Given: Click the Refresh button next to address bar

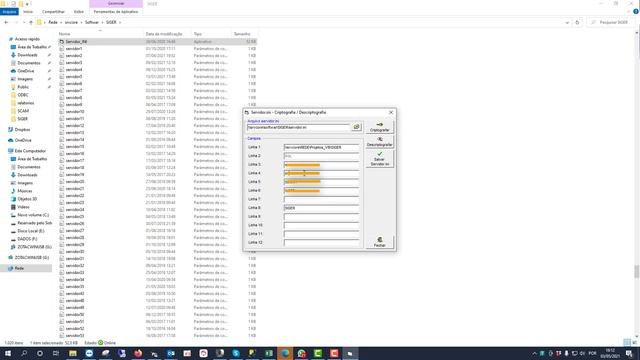Looking at the screenshot, I should [577, 22].
